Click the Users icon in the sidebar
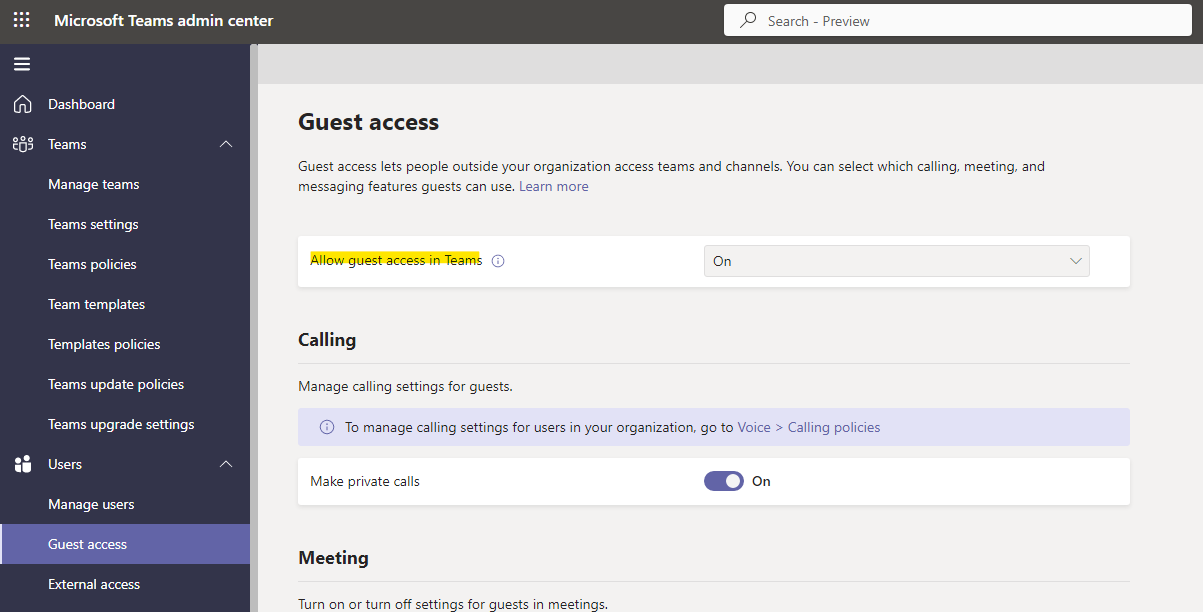 point(22,463)
